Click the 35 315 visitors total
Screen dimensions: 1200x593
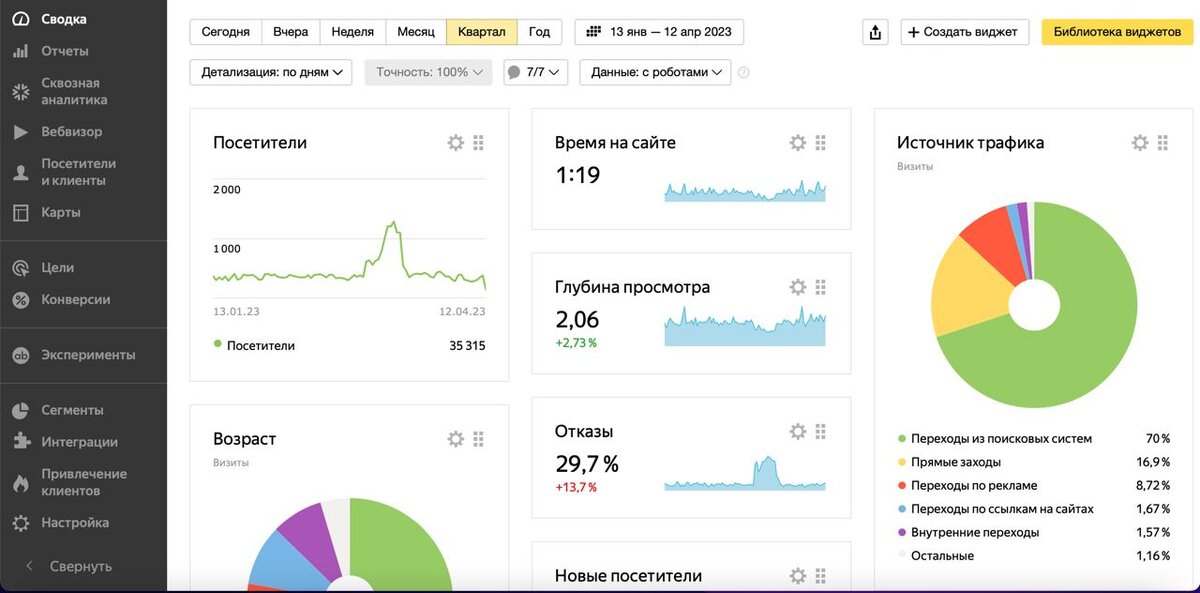467,345
